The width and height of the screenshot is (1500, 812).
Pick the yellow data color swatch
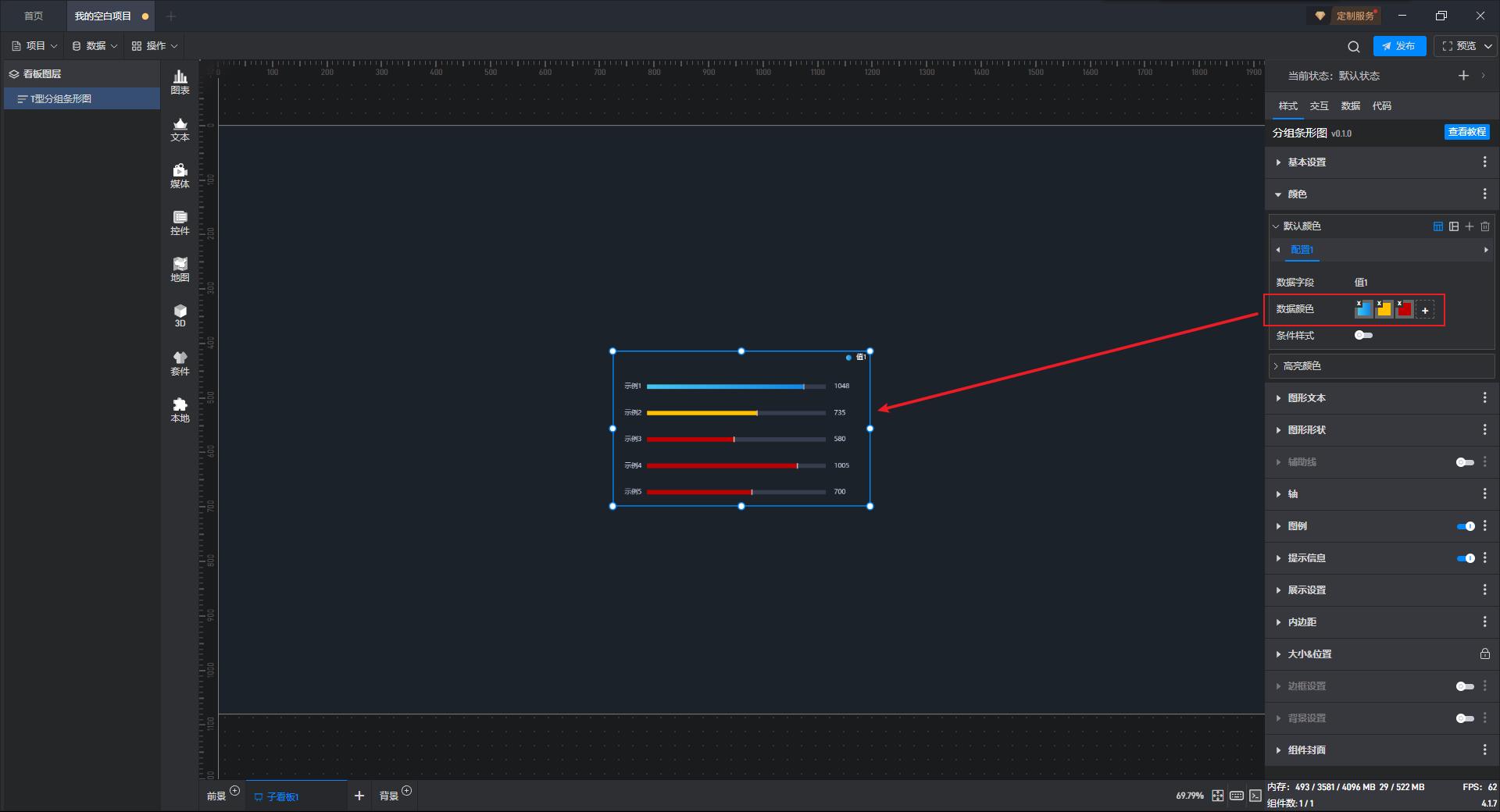1384,309
